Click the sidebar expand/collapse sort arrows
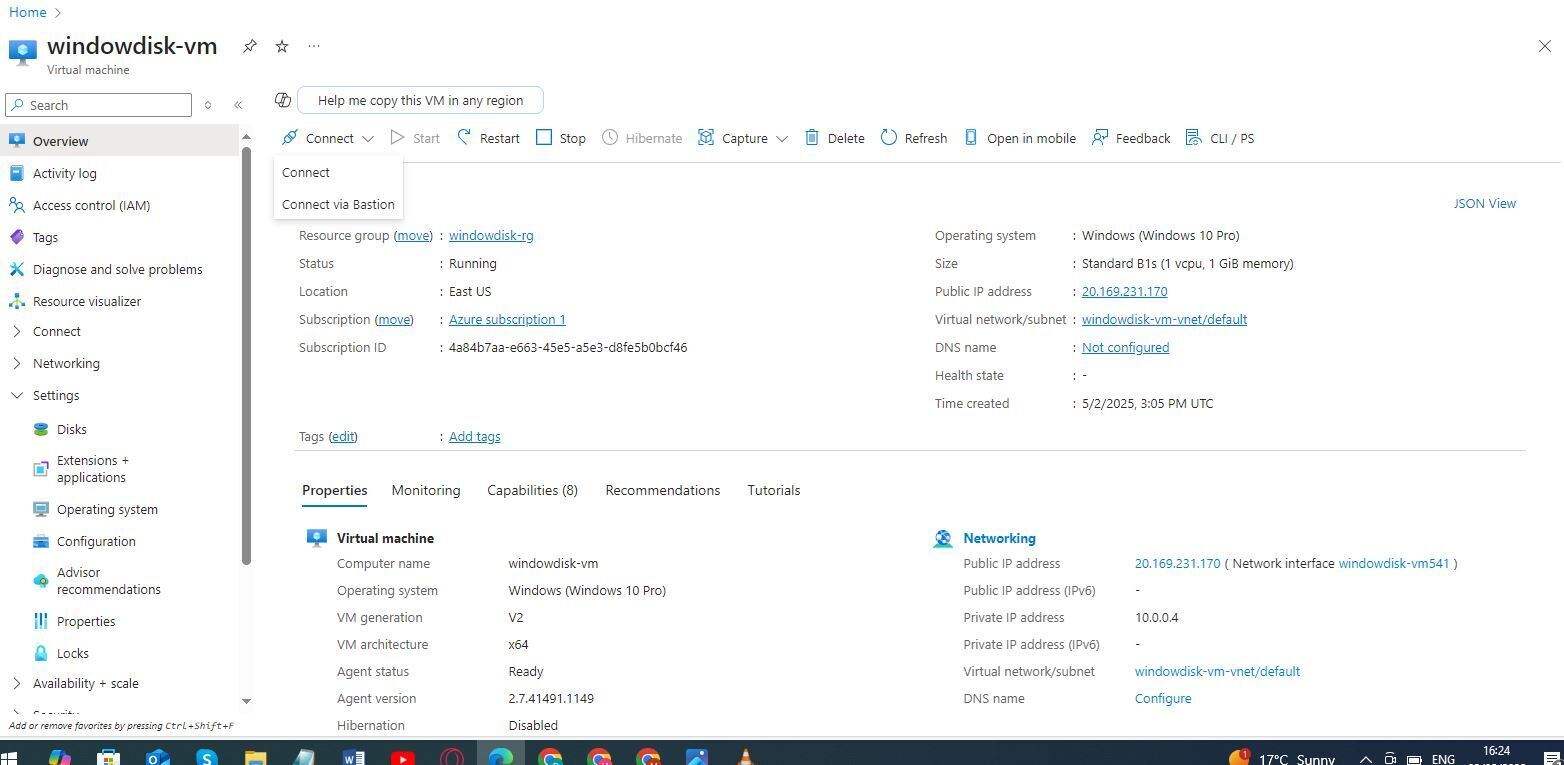The width and height of the screenshot is (1564, 765). tap(208, 105)
